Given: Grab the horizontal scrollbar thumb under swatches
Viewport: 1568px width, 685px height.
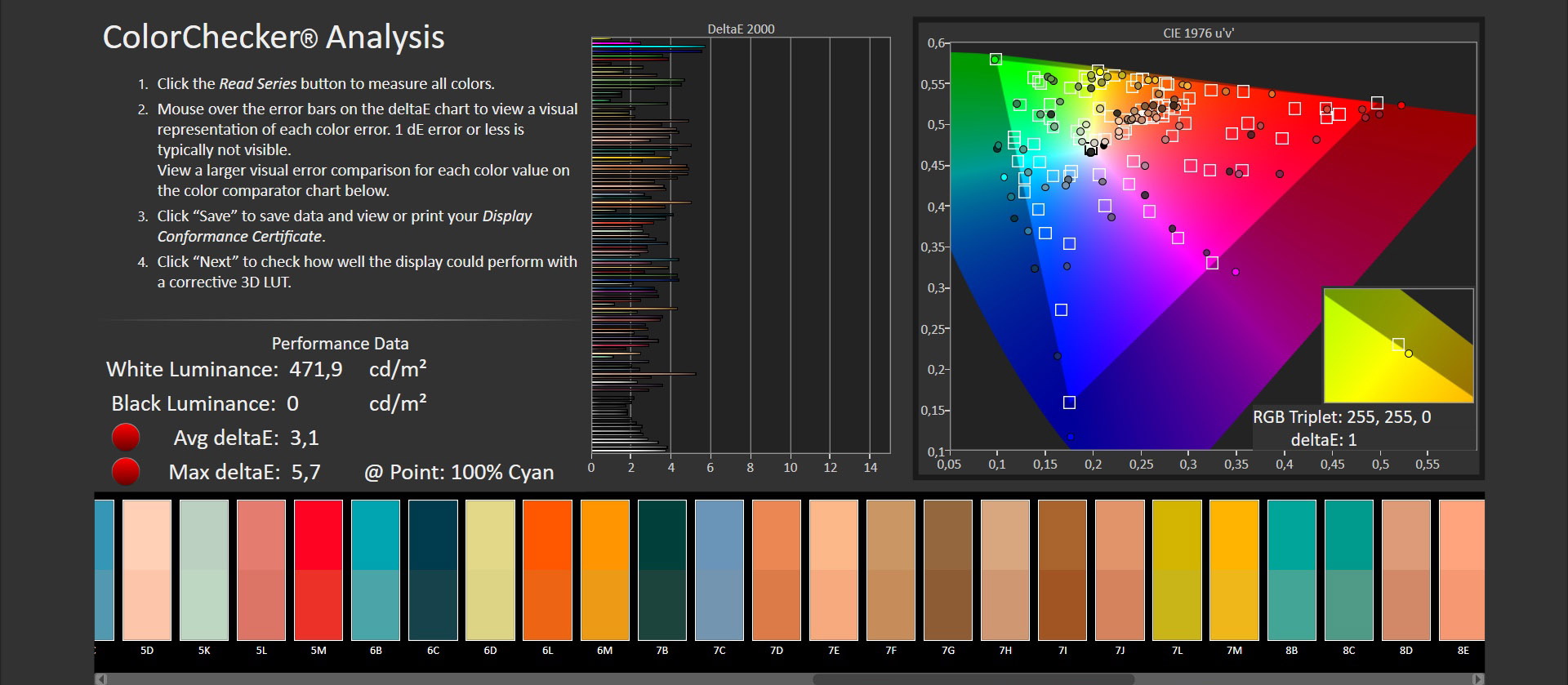Looking at the screenshot, I should 973,678.
